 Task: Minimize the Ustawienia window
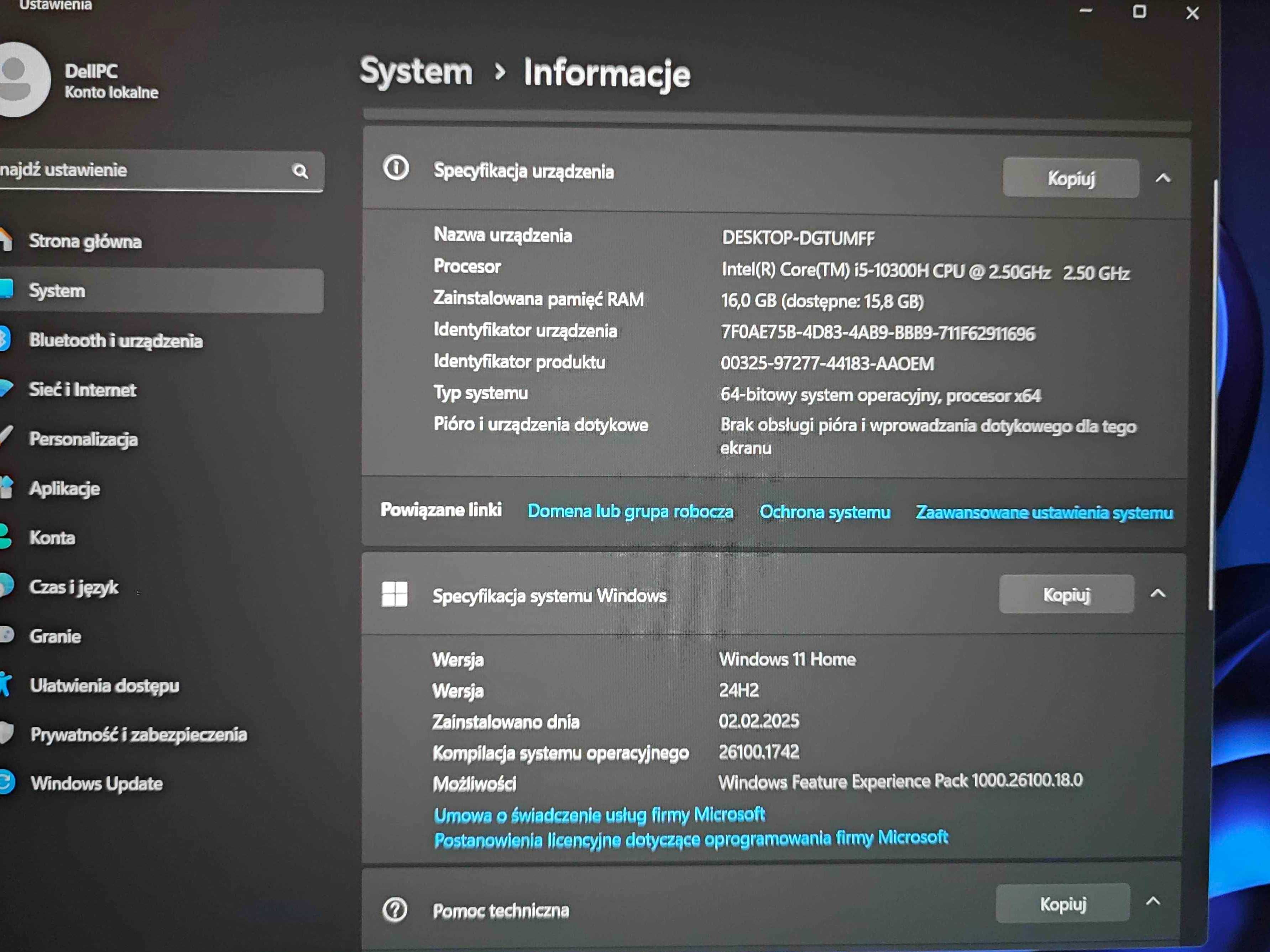1086,10
